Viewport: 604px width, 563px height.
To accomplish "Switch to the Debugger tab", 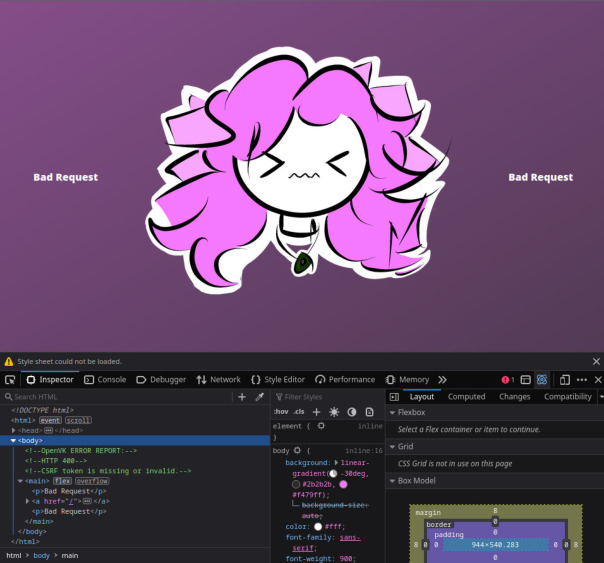I will [x=161, y=380].
